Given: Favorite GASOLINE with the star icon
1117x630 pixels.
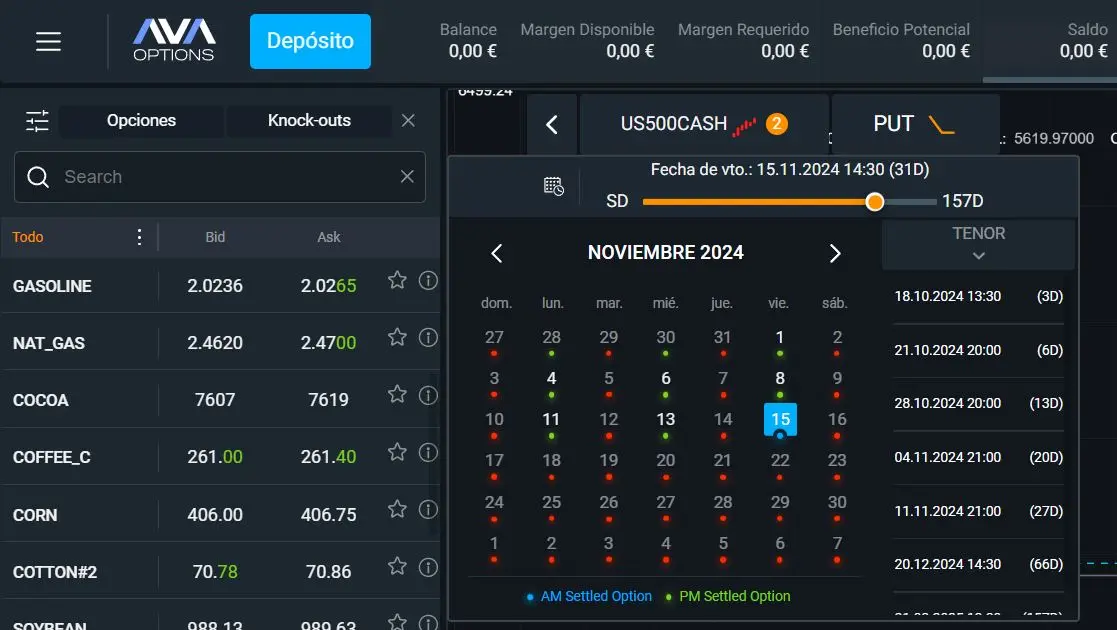Looking at the screenshot, I should click(x=397, y=280).
